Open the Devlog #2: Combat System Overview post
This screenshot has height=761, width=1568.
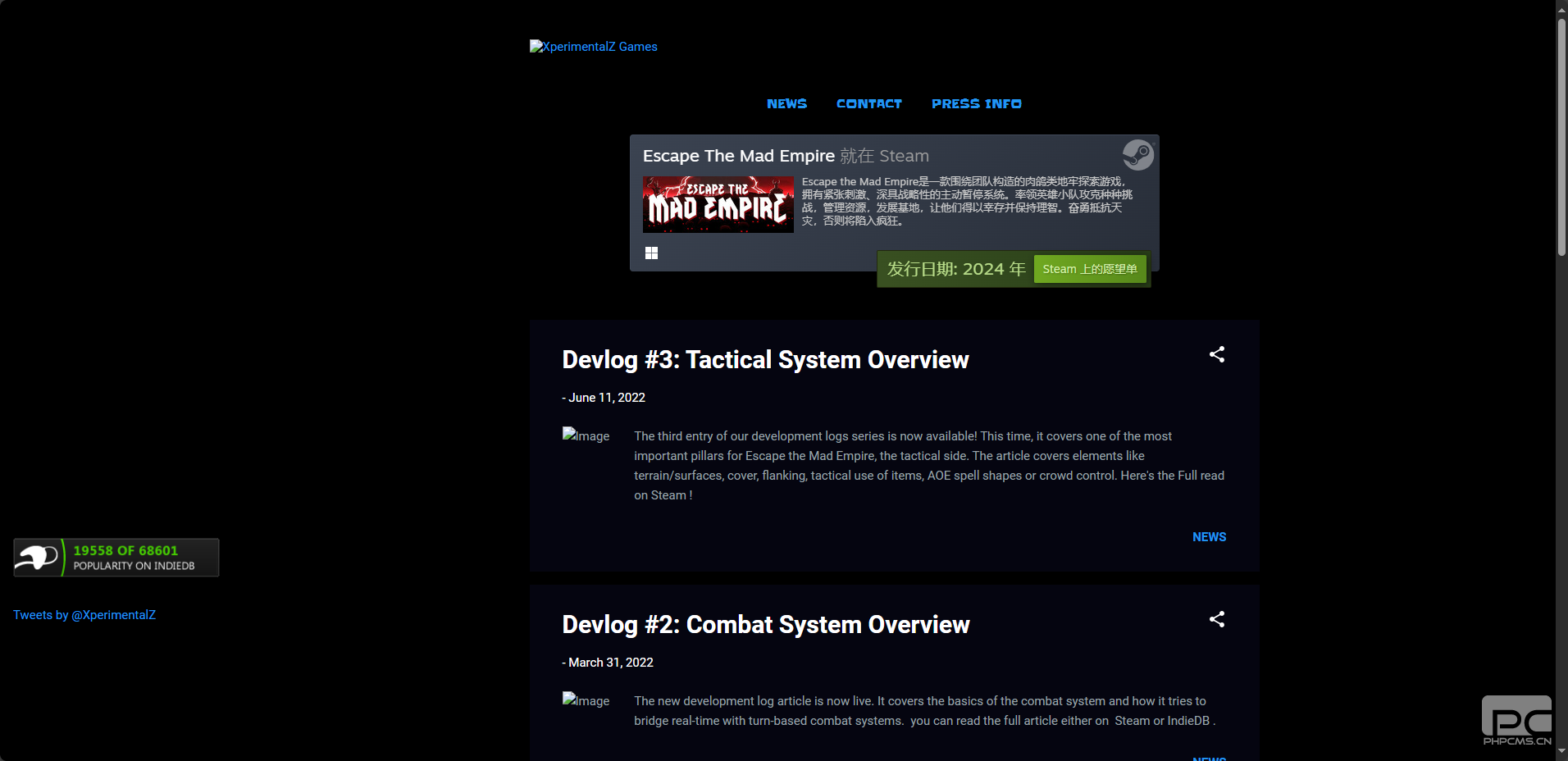point(766,625)
